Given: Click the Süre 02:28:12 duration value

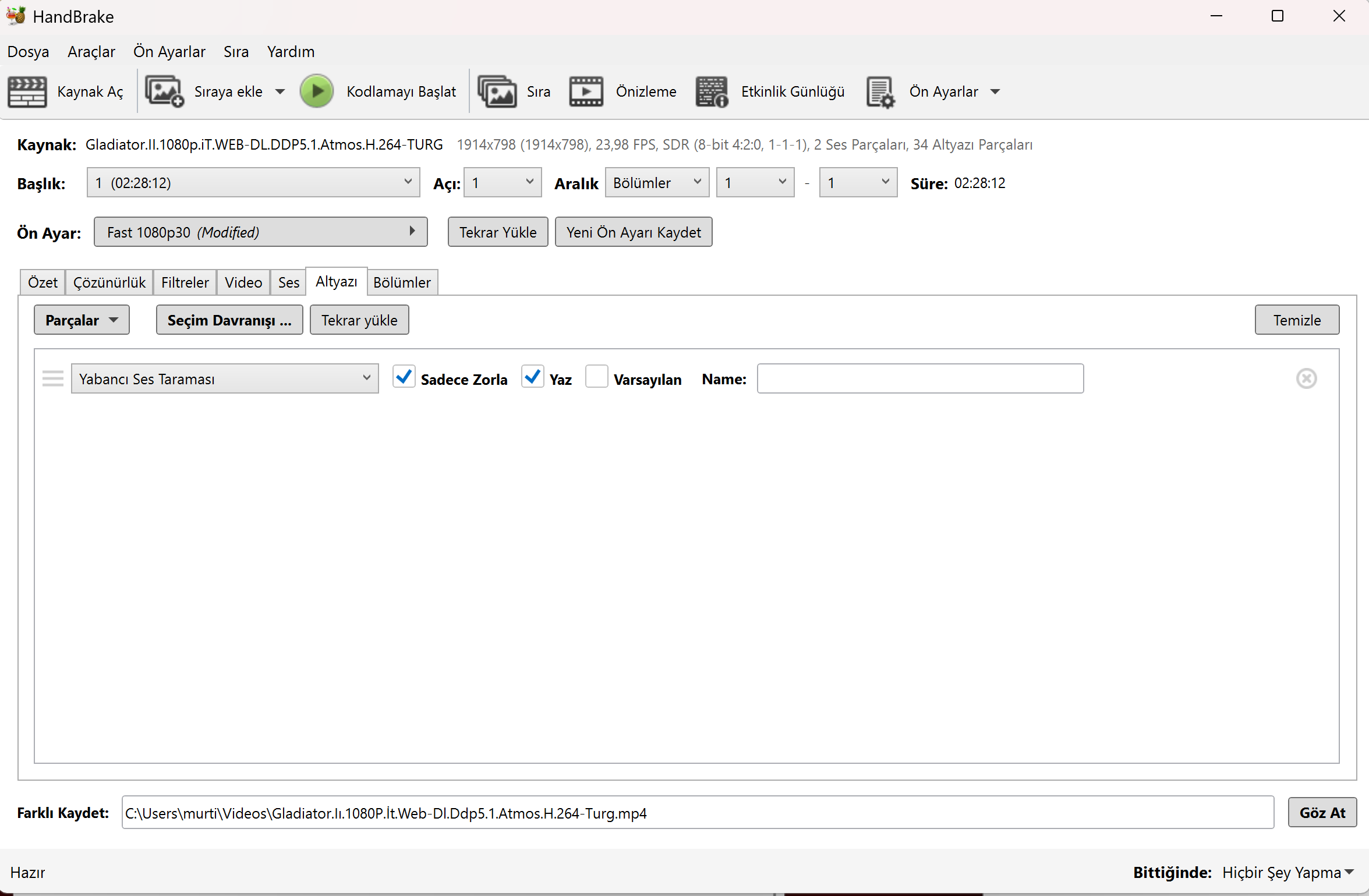Looking at the screenshot, I should click(x=979, y=183).
